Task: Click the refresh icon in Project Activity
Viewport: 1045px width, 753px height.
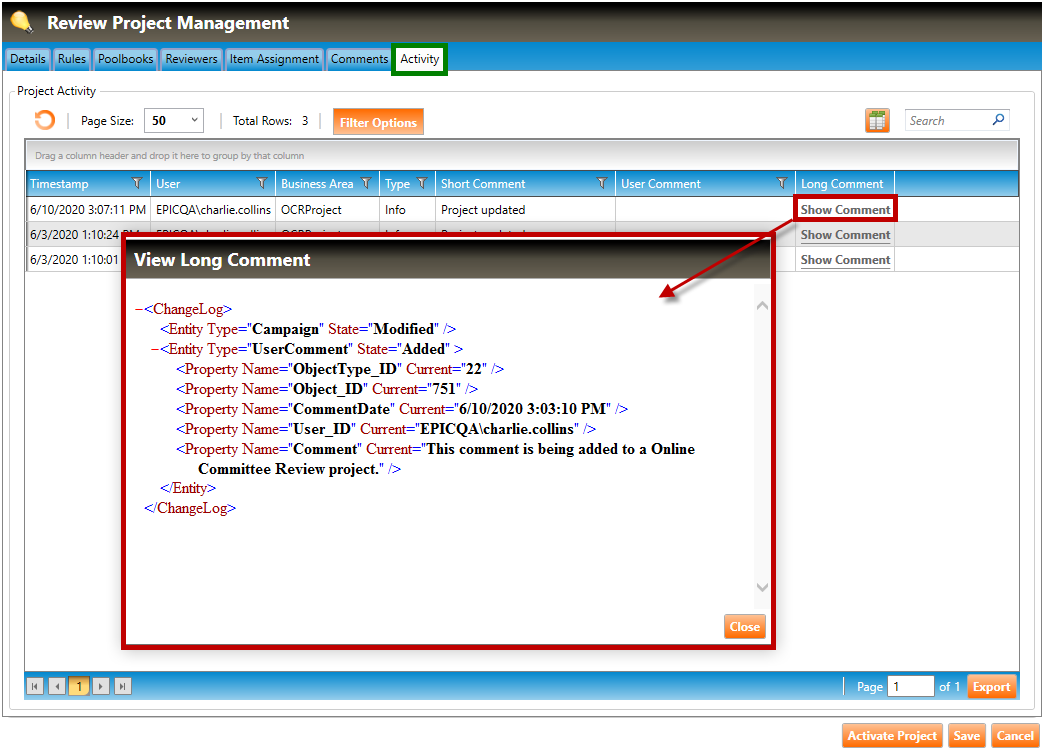Action: tap(44, 121)
